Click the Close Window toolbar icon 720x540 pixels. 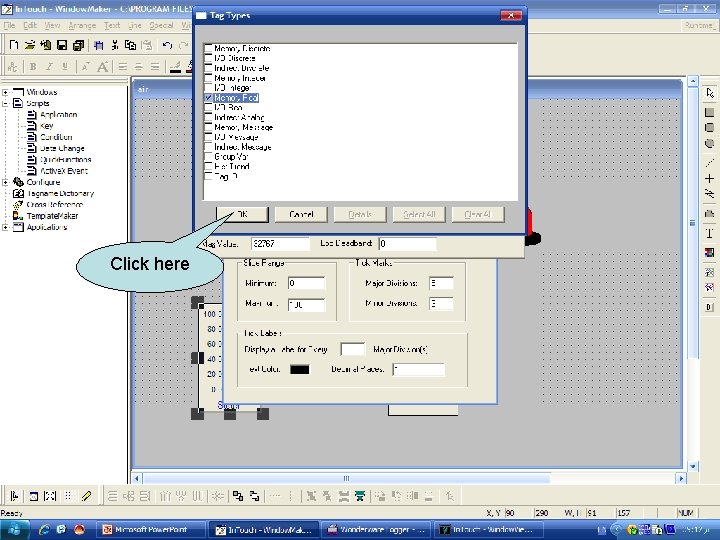tap(45, 45)
